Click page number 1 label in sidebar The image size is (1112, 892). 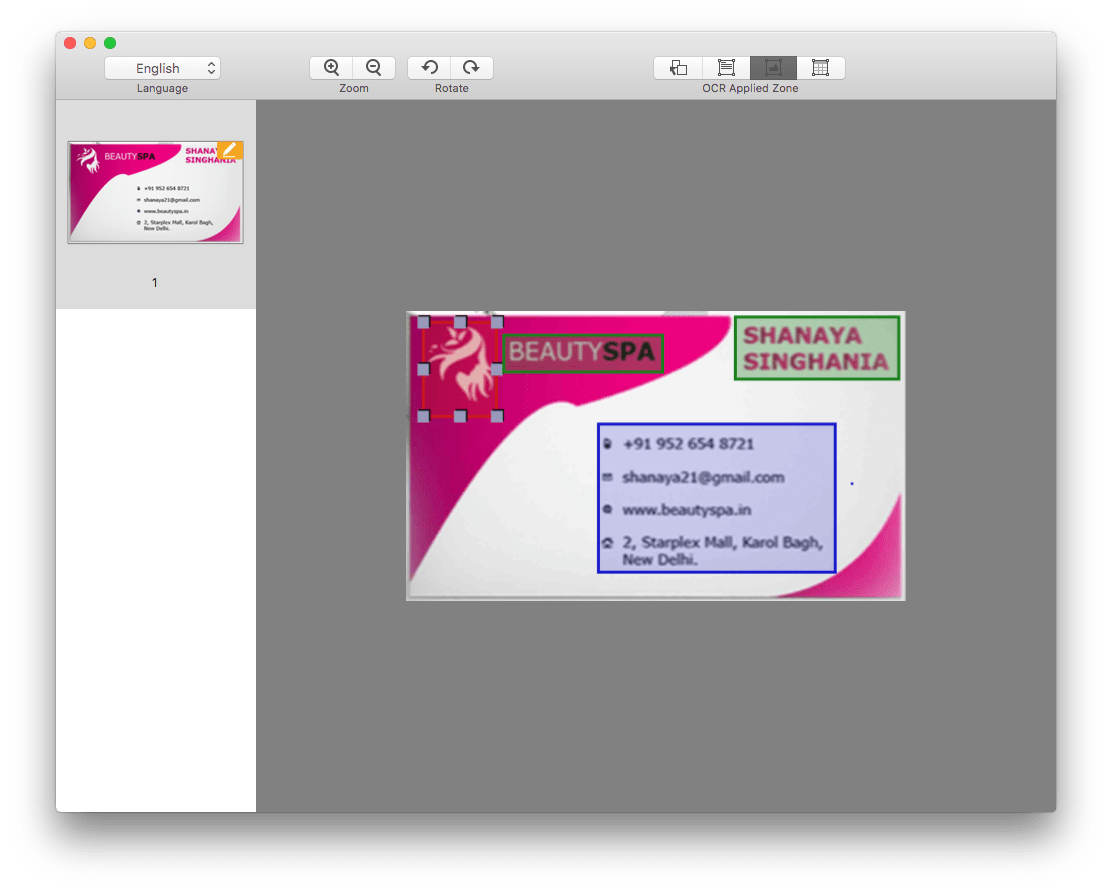click(155, 283)
